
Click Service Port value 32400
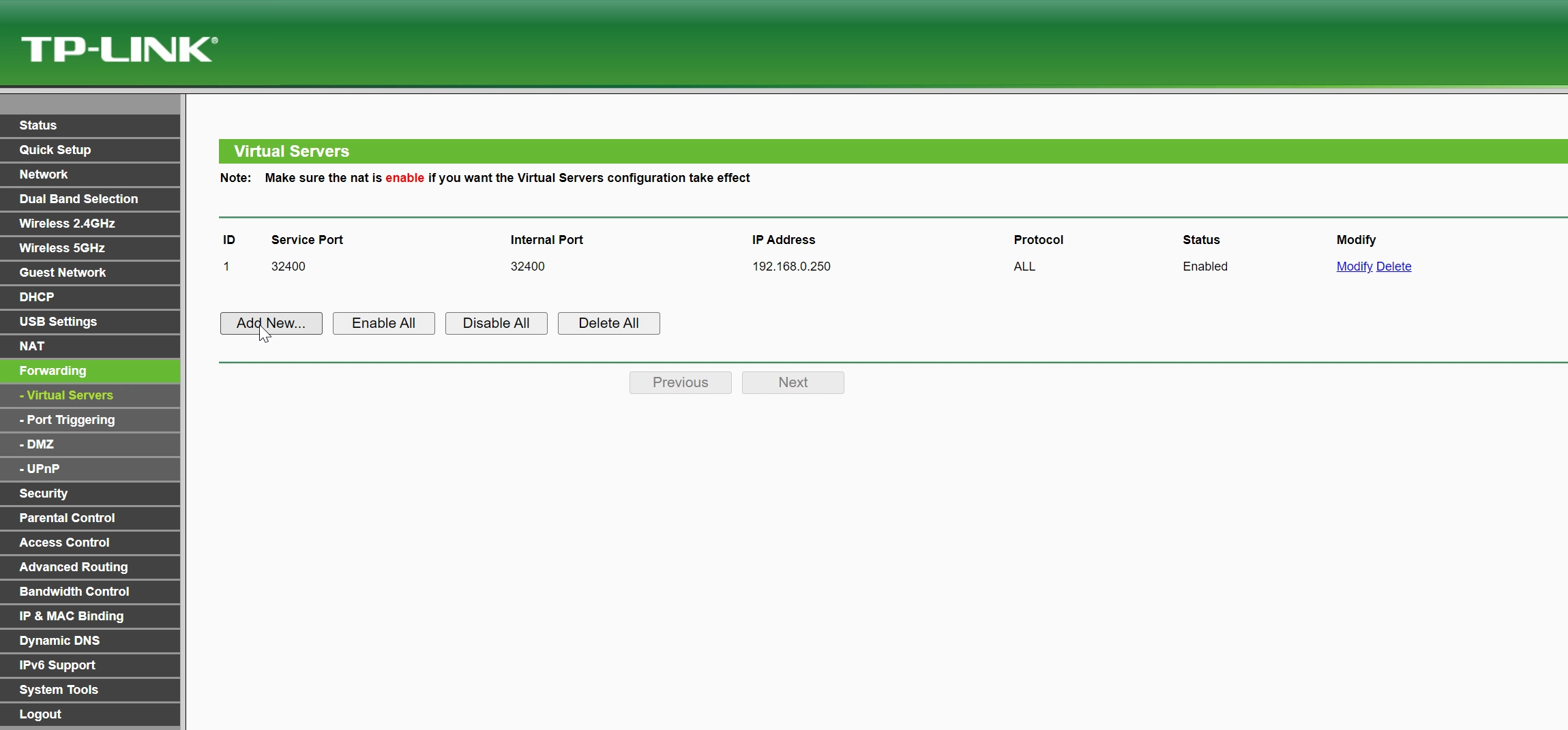tap(288, 267)
